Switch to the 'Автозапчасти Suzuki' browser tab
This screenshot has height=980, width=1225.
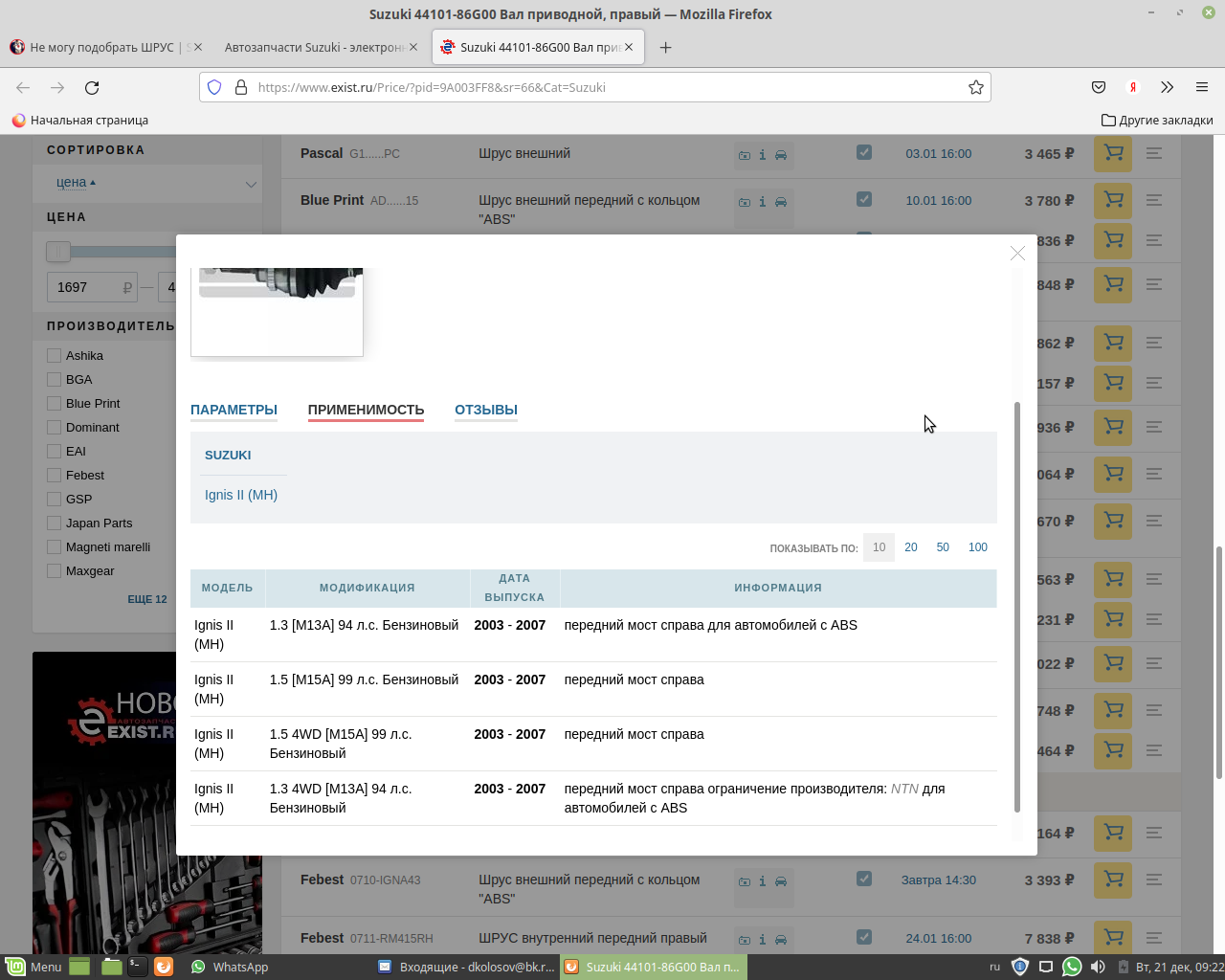coord(322,47)
